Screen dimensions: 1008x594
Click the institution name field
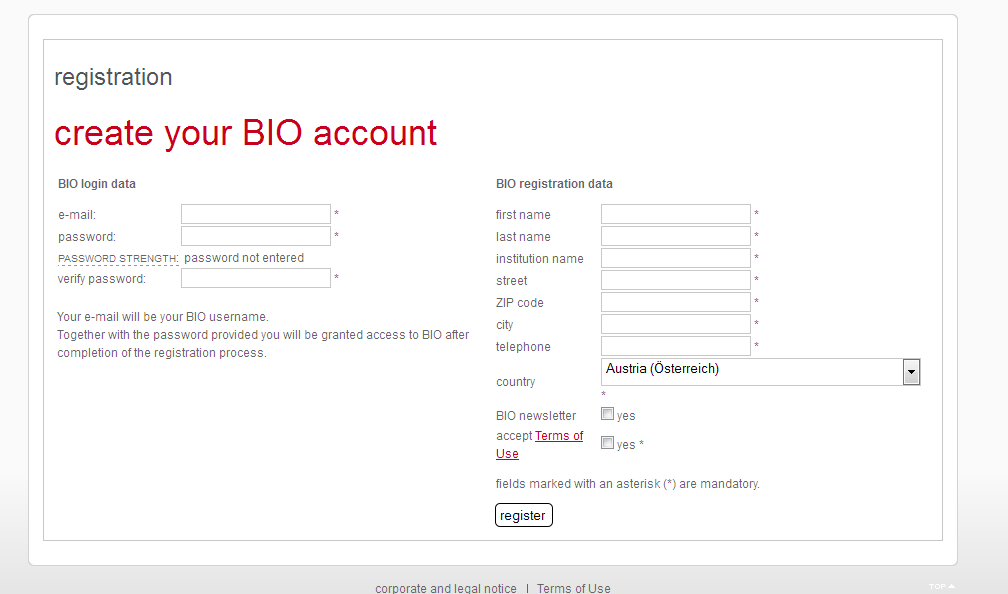(675, 258)
